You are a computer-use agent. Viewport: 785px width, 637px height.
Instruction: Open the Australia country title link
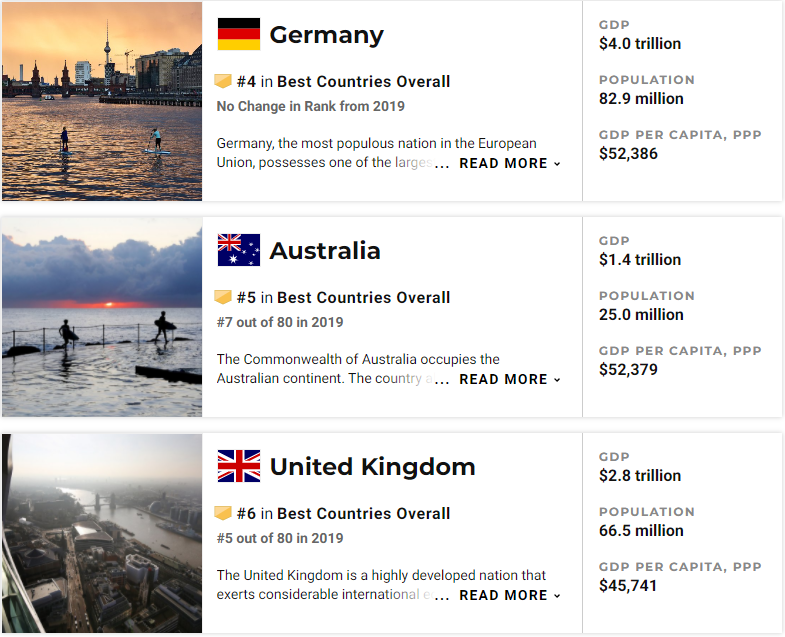[325, 250]
